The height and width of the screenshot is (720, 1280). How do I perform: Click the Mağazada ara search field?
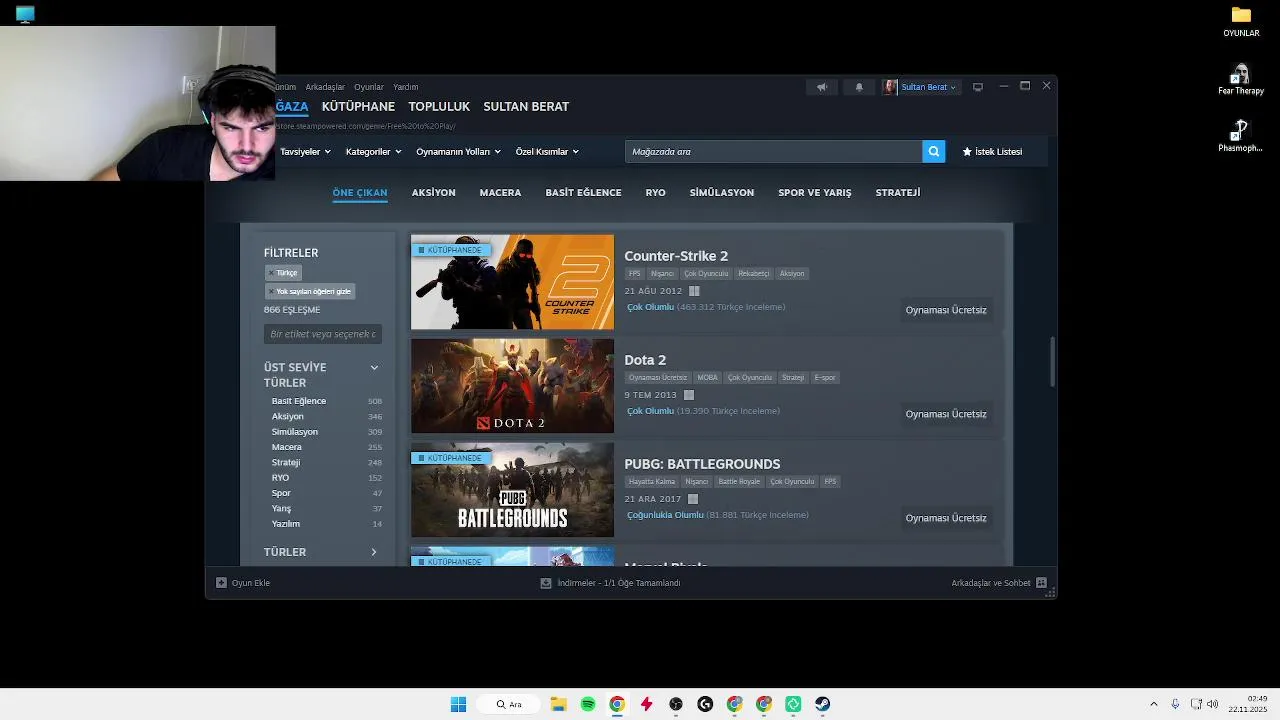774,152
